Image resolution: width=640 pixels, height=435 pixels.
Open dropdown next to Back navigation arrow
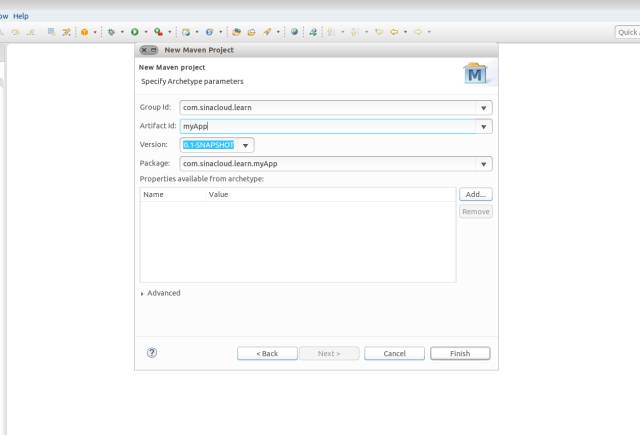(405, 32)
